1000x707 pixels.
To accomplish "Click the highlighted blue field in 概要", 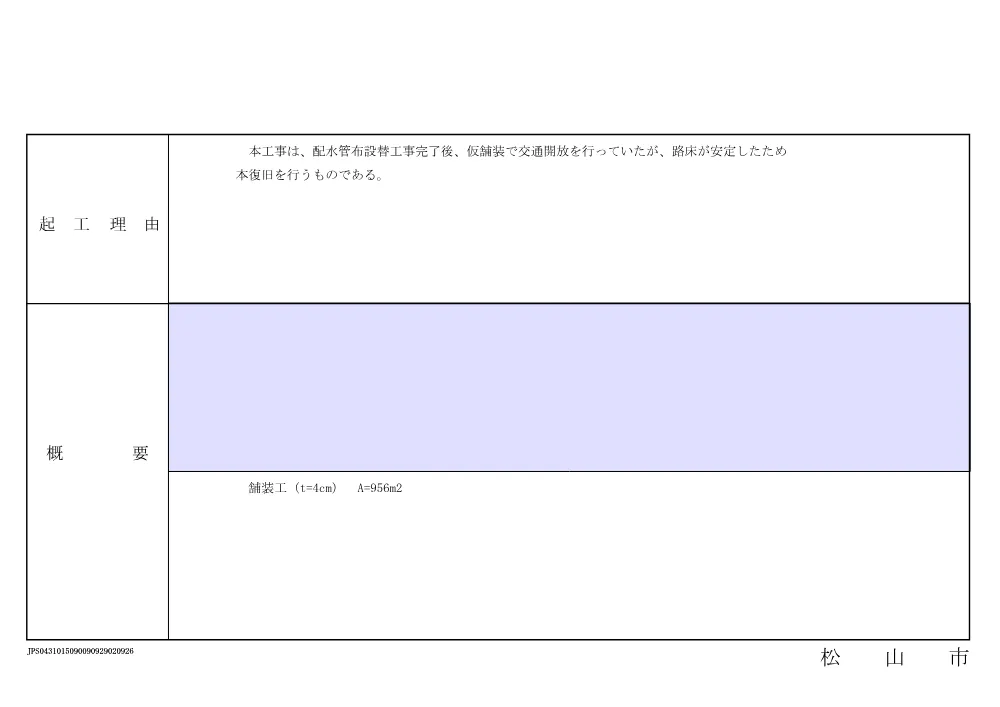I will 569,388.
